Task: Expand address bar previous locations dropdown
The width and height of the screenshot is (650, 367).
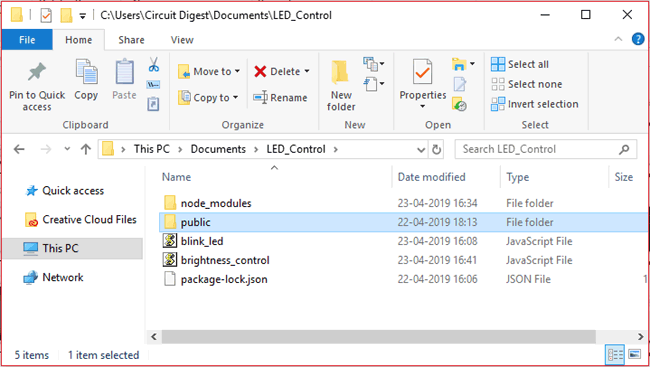Action: (421, 149)
